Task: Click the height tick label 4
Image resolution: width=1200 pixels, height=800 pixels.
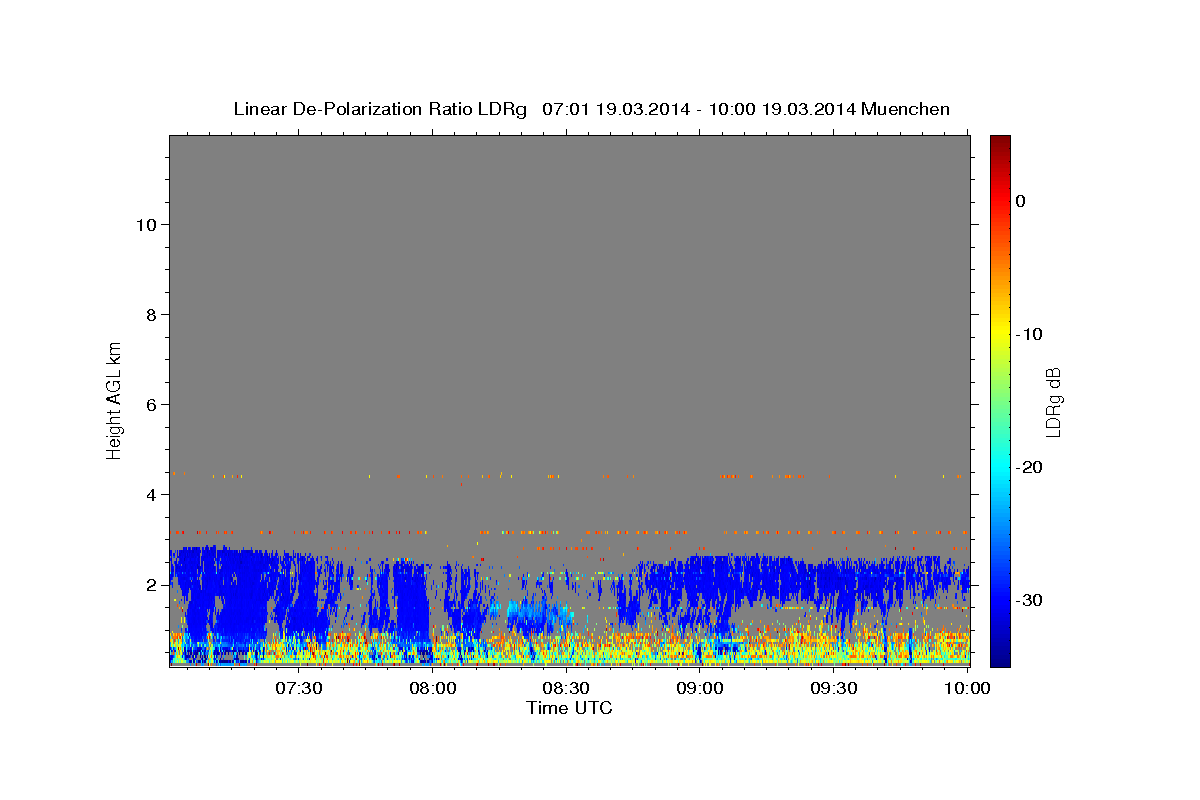Action: coord(151,495)
